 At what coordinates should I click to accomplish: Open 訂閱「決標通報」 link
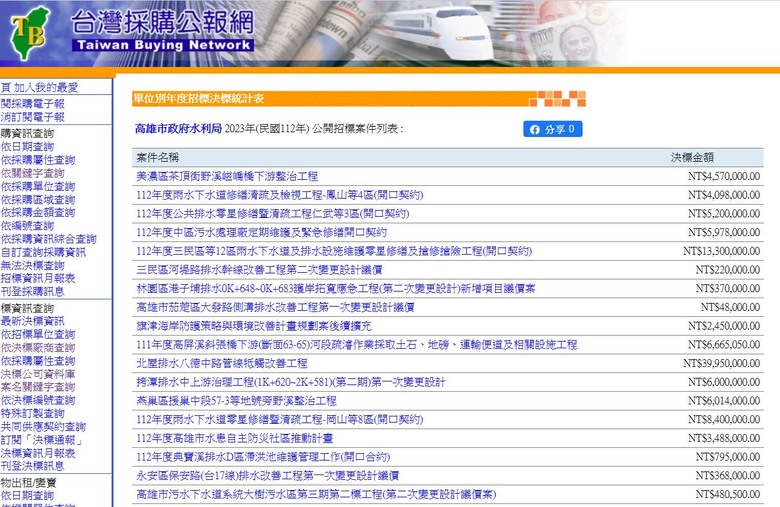[42, 440]
